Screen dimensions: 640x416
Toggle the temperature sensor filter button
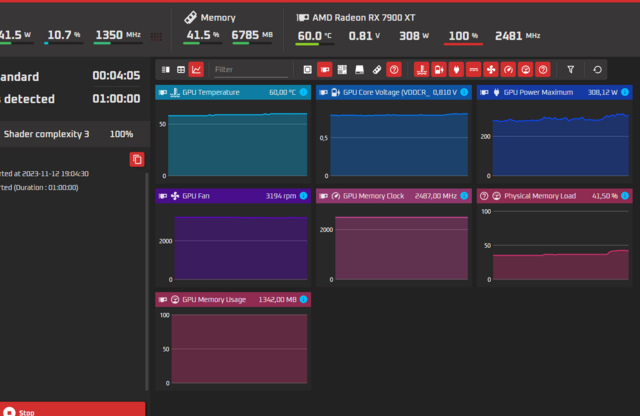click(421, 70)
